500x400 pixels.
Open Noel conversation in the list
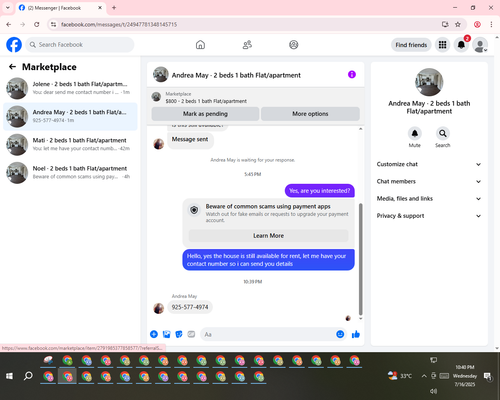(70, 172)
